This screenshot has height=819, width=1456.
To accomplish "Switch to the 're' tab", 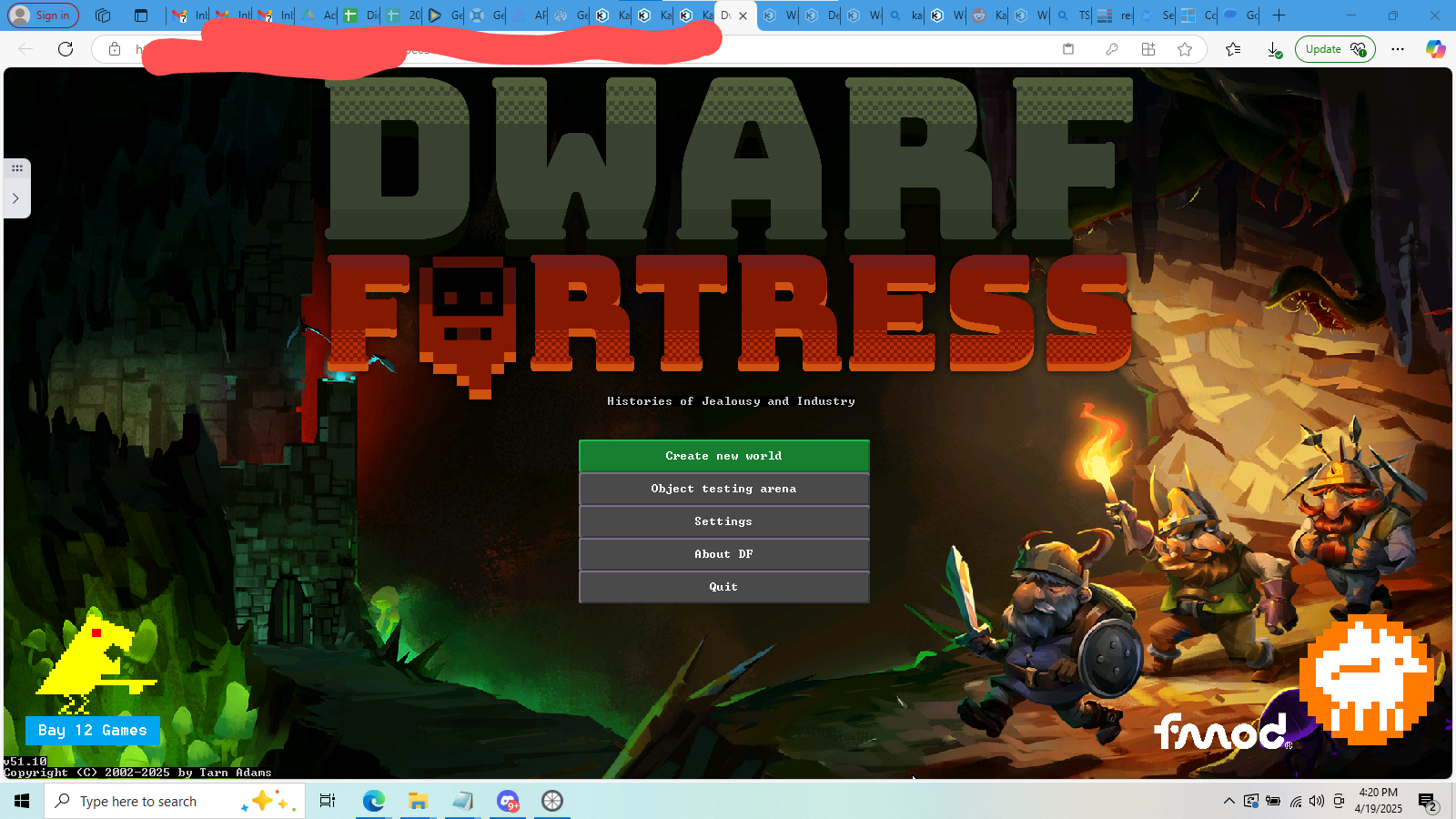I will (1114, 15).
